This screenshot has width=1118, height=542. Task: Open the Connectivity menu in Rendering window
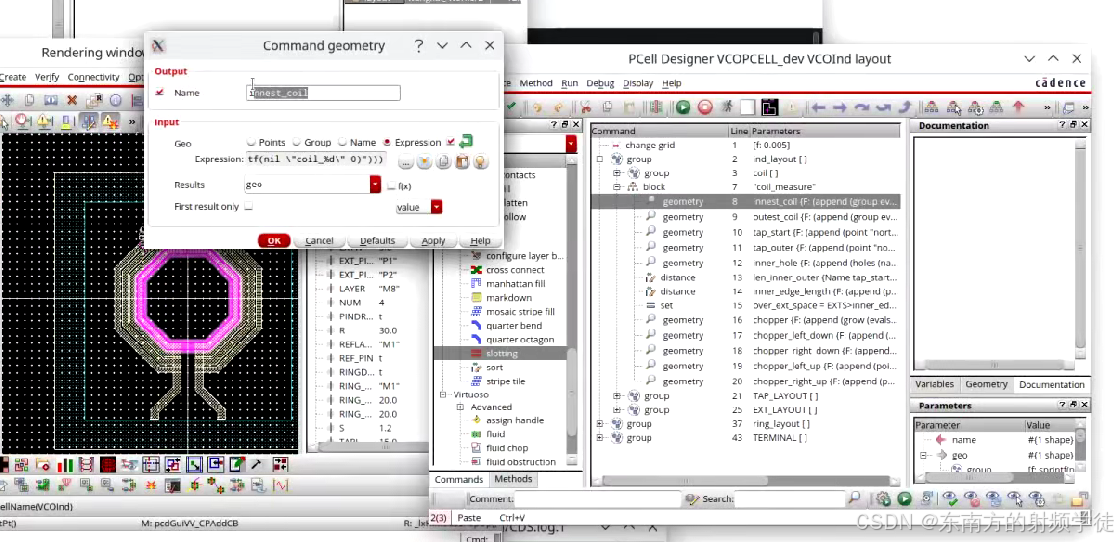93,77
